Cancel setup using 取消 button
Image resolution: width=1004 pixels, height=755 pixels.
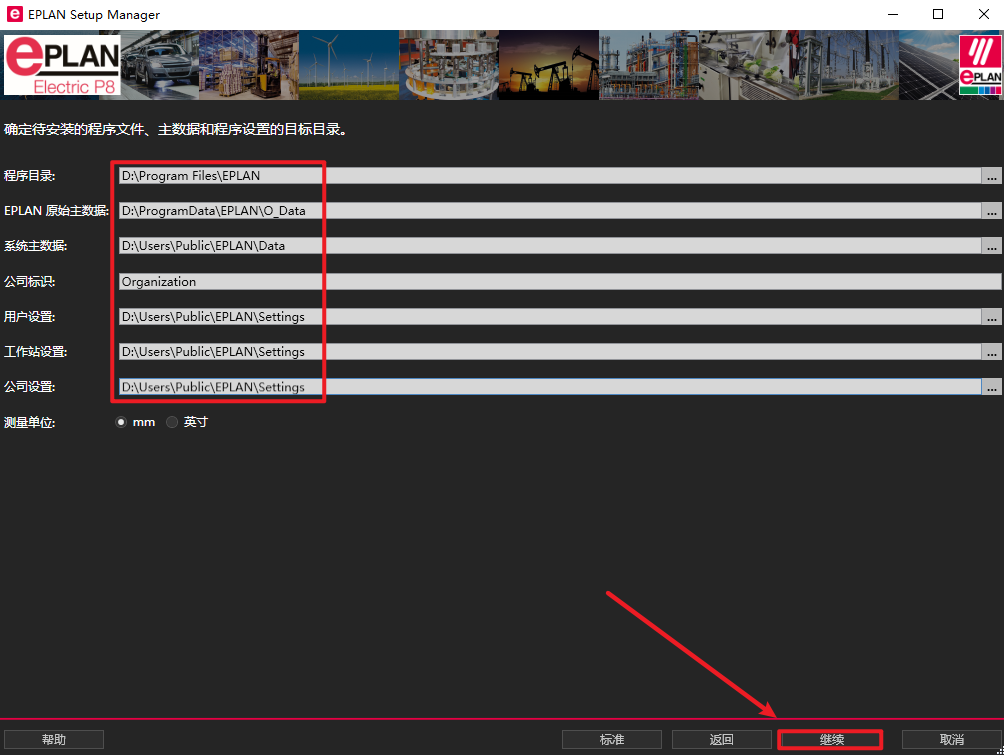click(951, 740)
